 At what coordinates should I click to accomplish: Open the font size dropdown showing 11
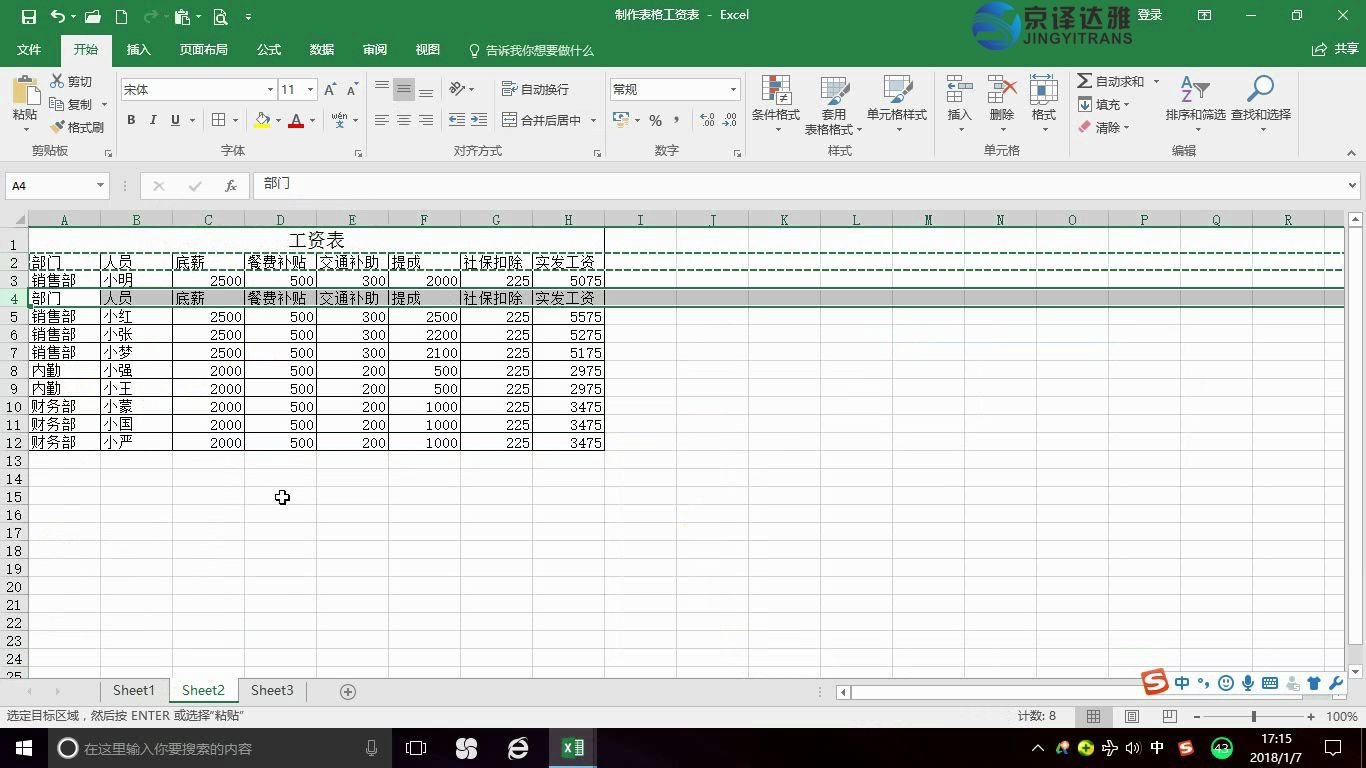pos(310,90)
